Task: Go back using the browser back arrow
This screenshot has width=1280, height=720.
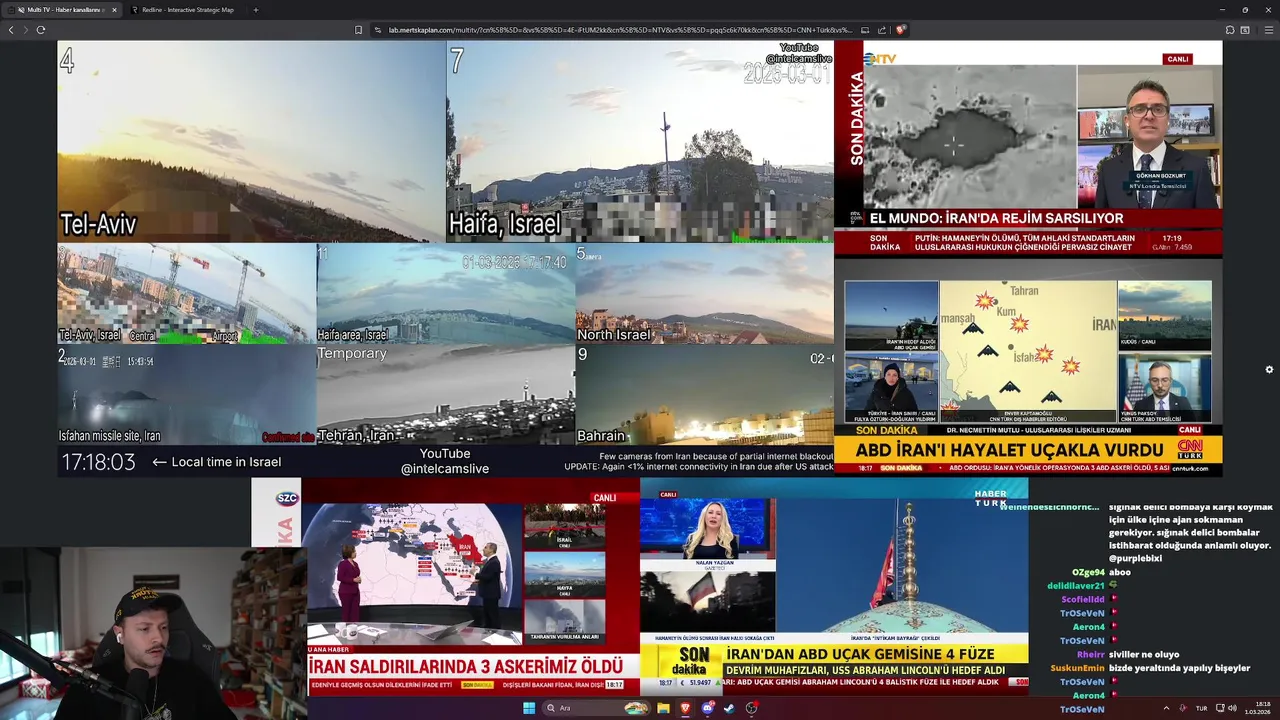Action: pos(11,30)
